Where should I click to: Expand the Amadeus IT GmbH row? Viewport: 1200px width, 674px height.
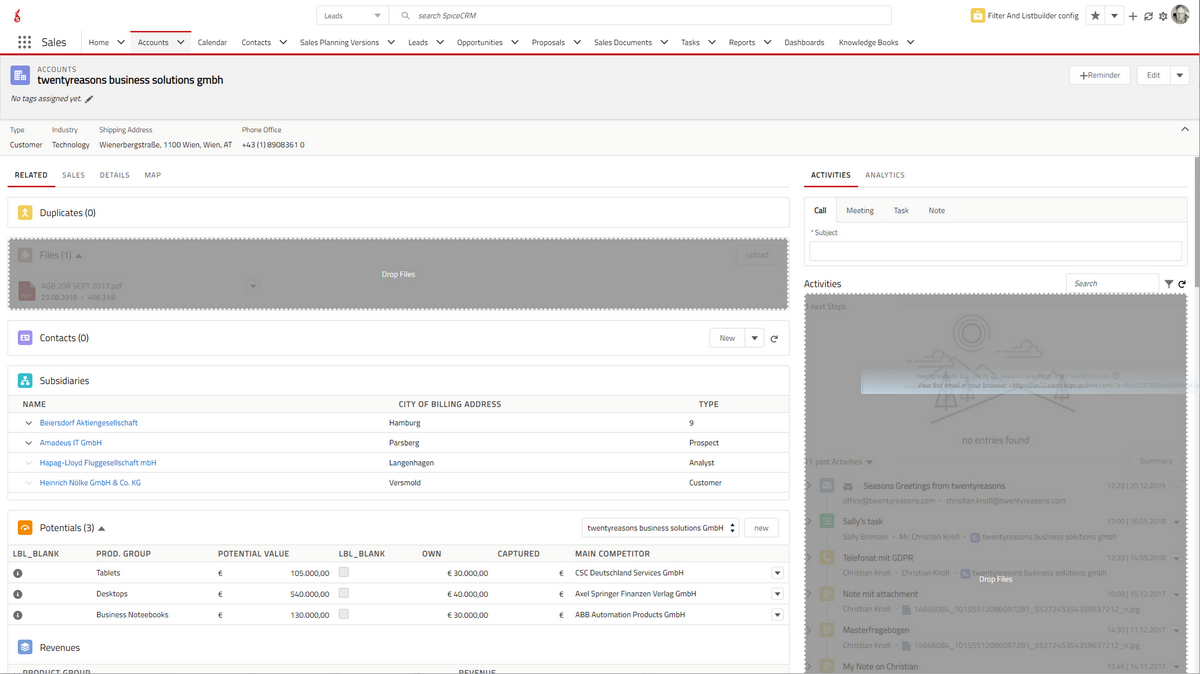(x=28, y=443)
